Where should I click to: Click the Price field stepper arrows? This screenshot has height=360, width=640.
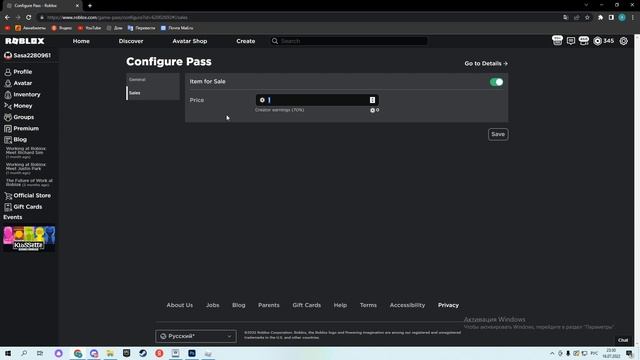(x=372, y=100)
